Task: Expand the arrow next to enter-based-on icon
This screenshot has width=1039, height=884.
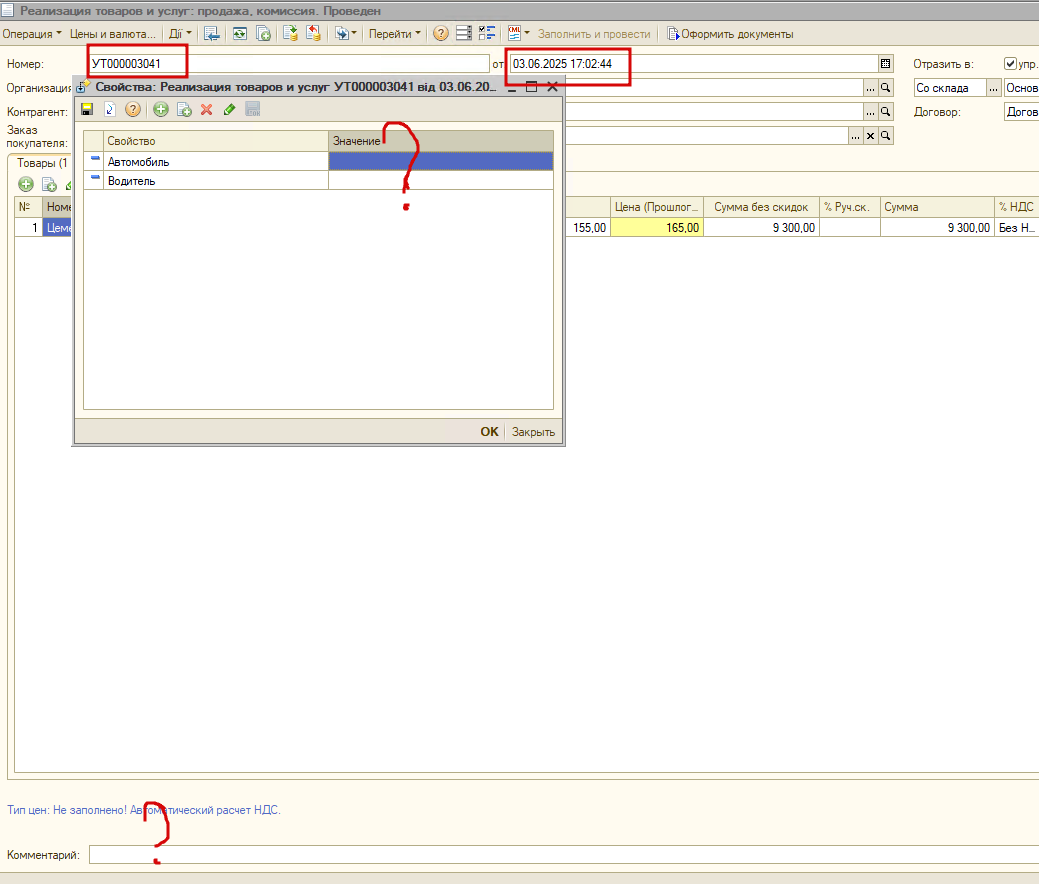Action: 354,33
